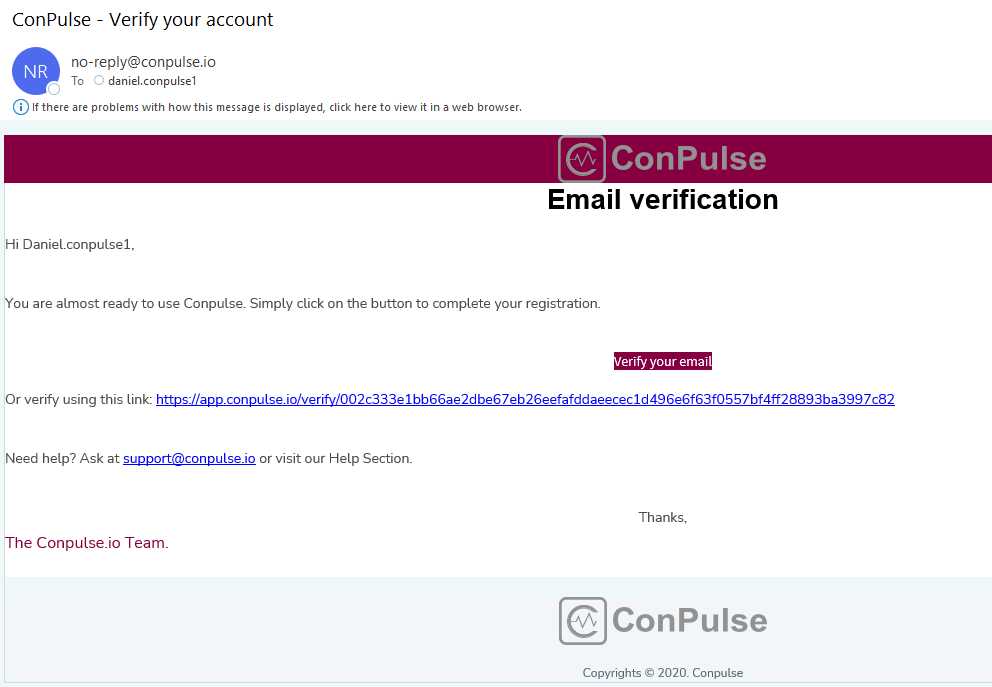Click the support@conpulse.io email link

pos(189,458)
